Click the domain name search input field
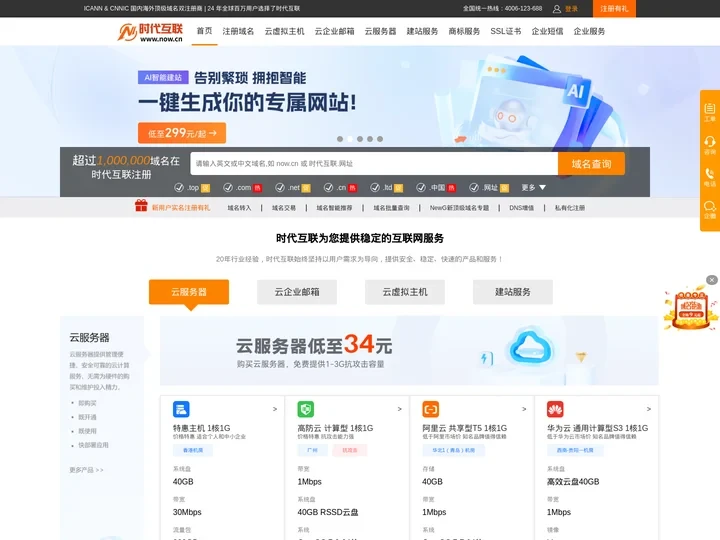 point(374,163)
